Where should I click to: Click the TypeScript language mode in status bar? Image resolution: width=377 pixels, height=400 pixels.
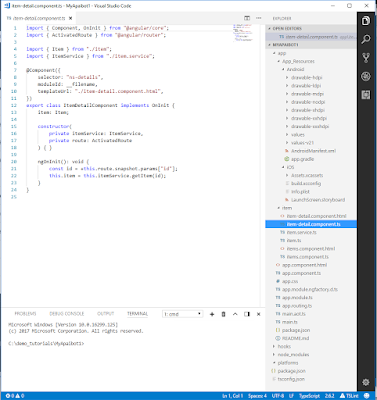(x=309, y=396)
